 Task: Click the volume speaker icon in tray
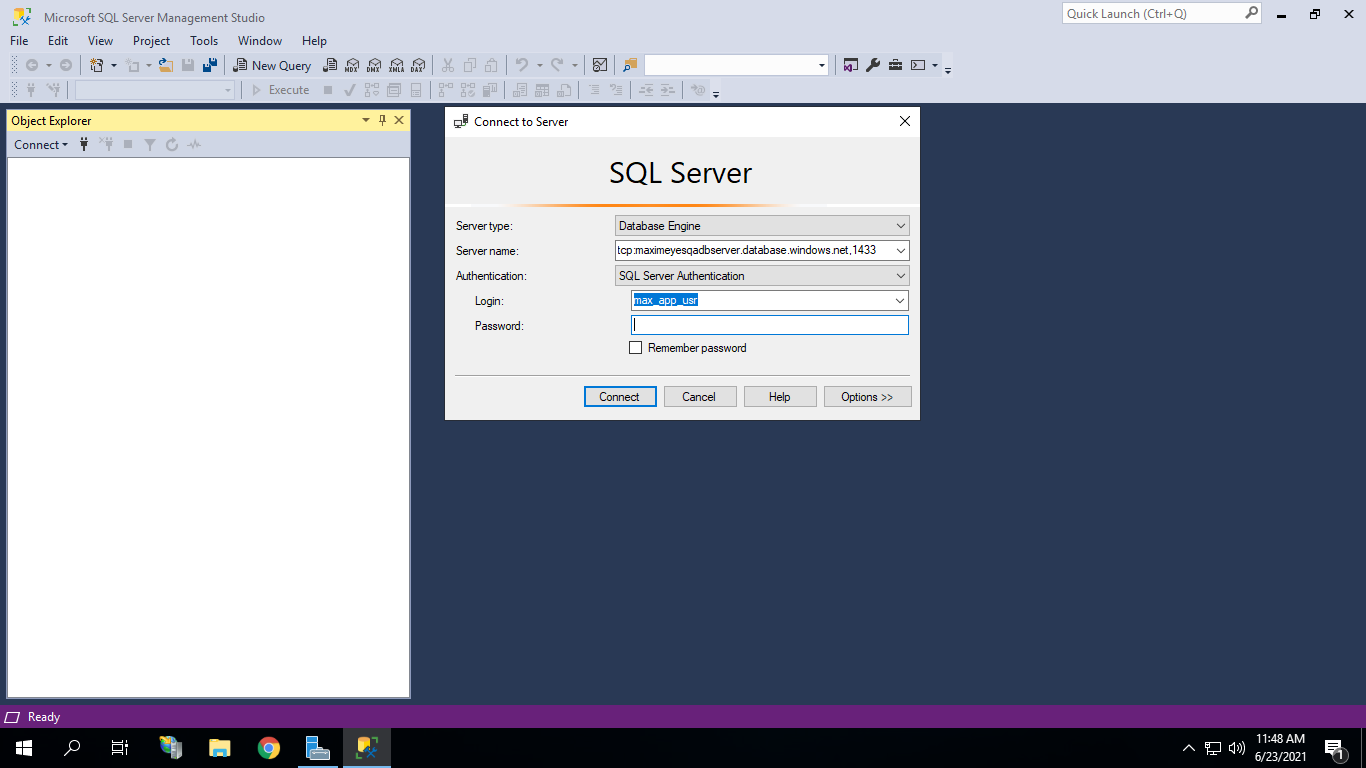[1237, 748]
